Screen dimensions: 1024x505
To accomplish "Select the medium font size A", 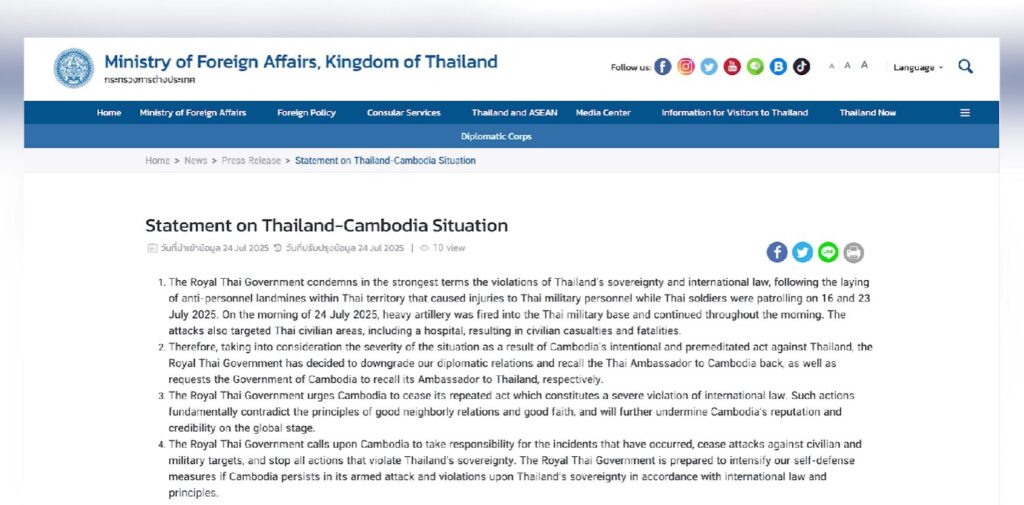I will pyautogui.click(x=847, y=66).
